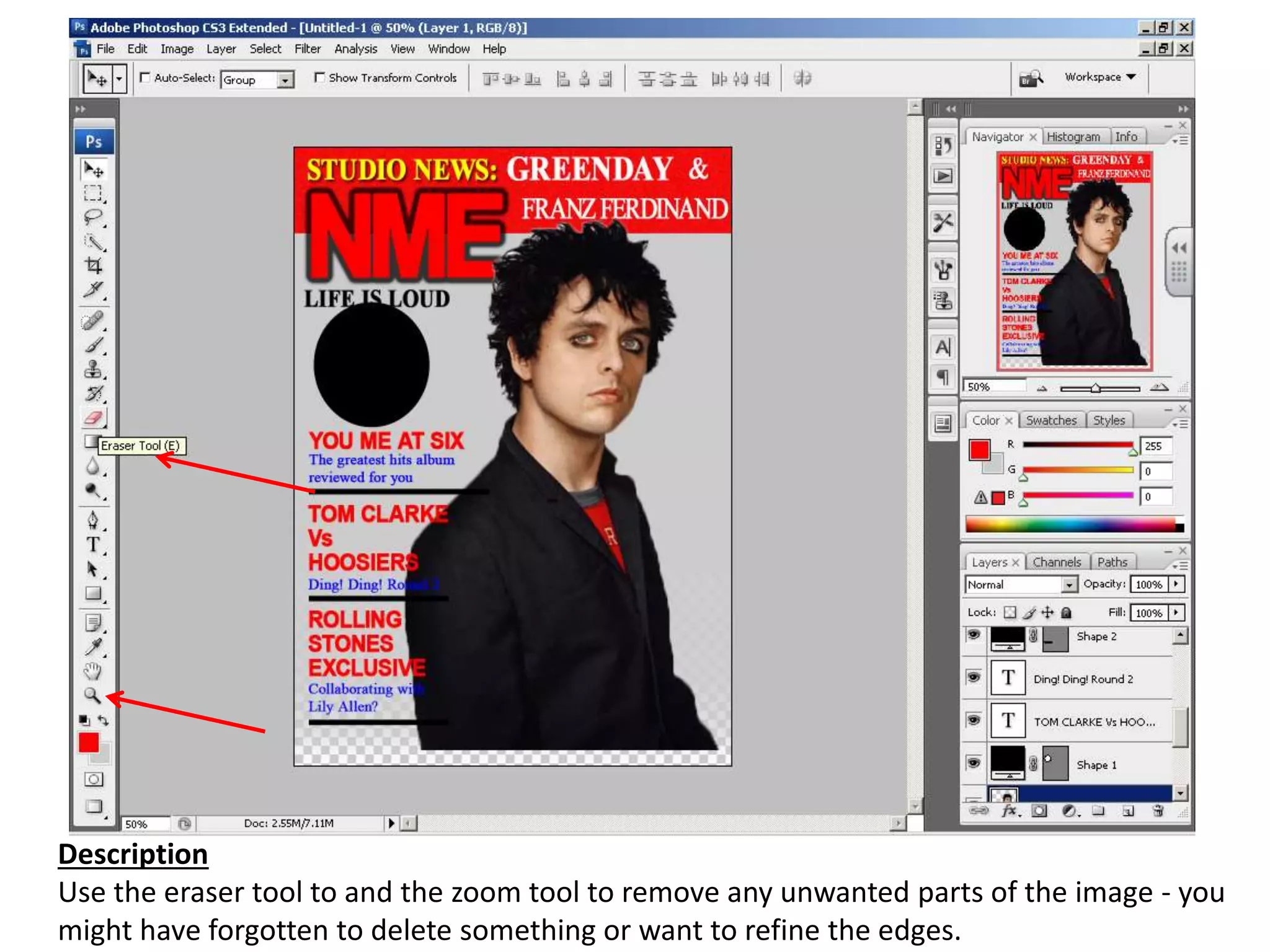The width and height of the screenshot is (1270, 952).
Task: Toggle lock all for layer
Action: pos(1066,612)
